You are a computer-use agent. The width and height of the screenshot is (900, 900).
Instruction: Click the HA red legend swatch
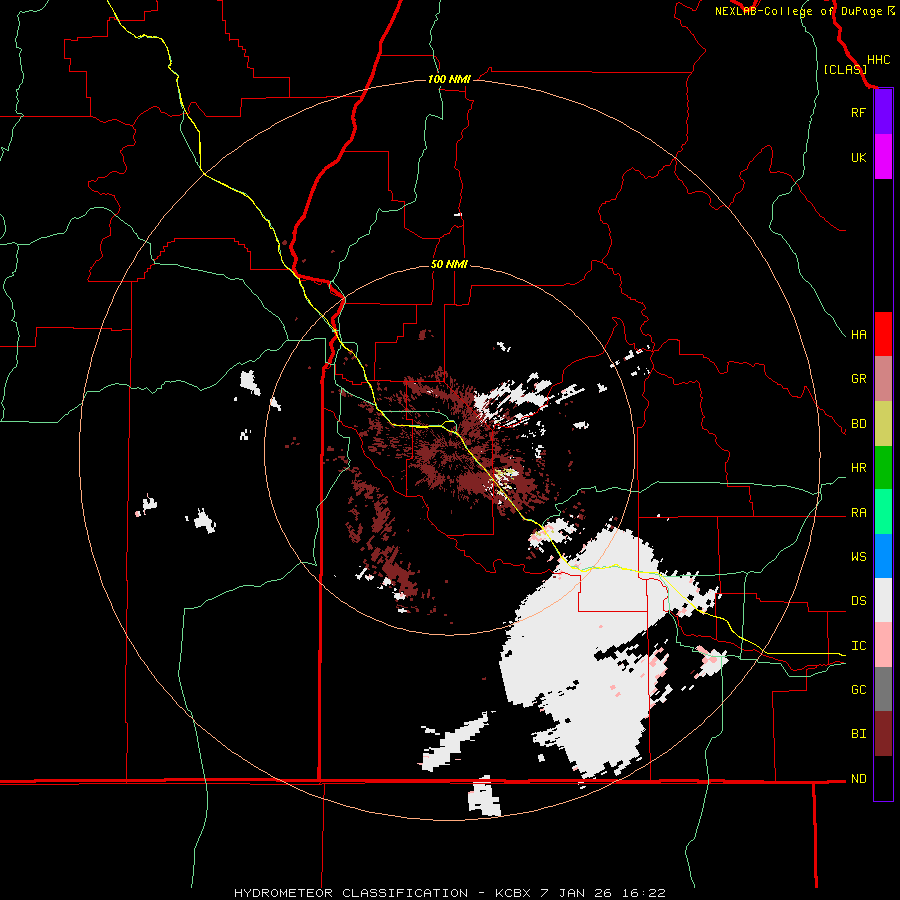click(883, 334)
